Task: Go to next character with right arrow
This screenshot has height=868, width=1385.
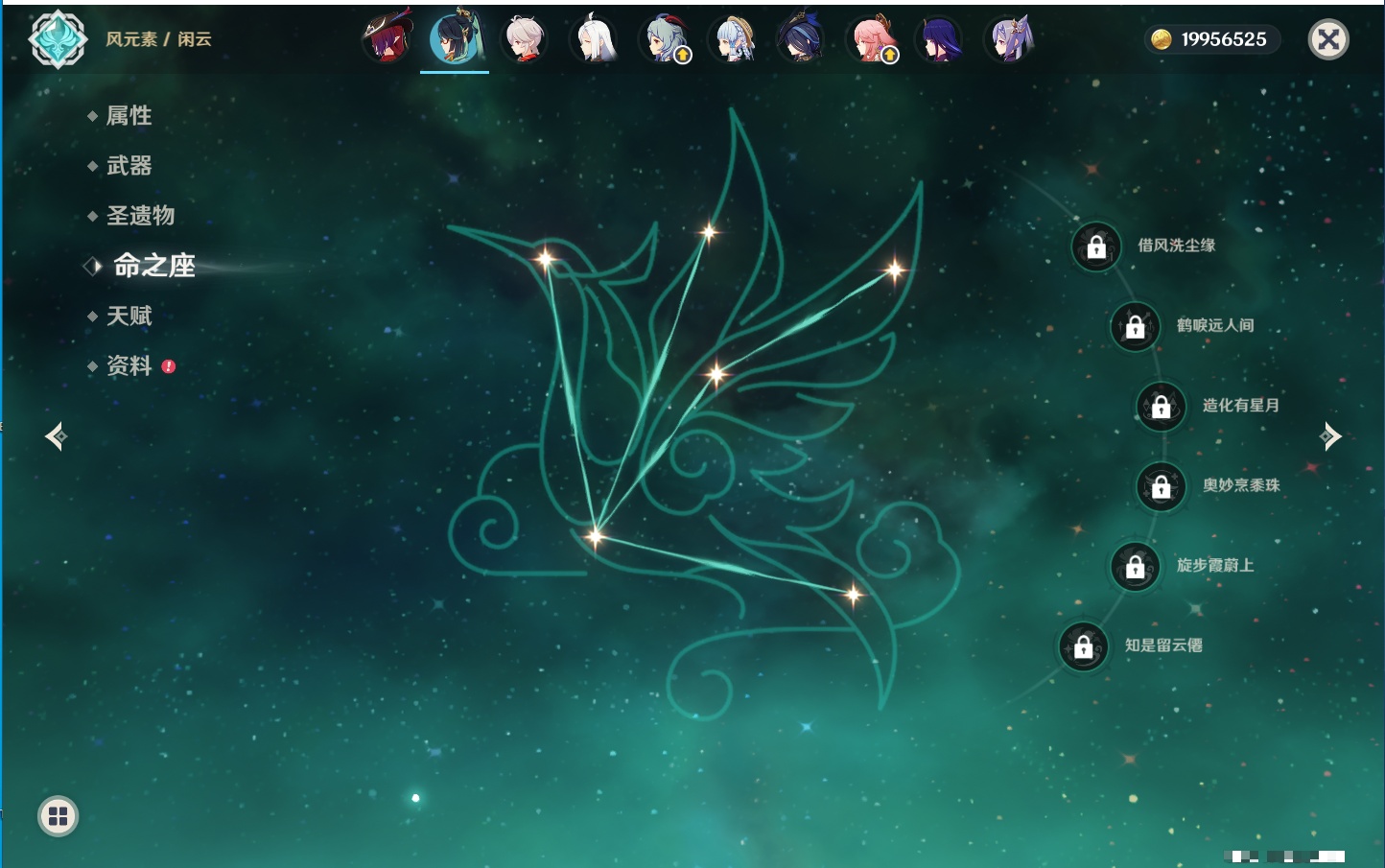Action: coord(1330,436)
